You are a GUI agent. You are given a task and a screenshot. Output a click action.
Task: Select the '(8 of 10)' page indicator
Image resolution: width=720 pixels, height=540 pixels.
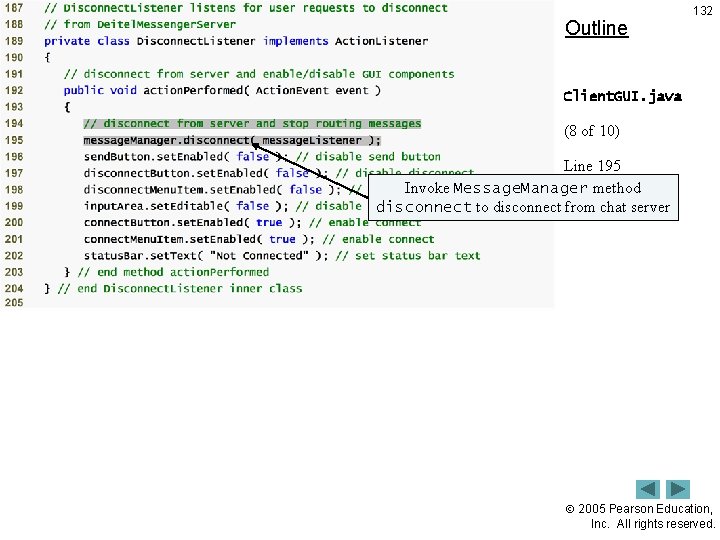tap(591, 131)
